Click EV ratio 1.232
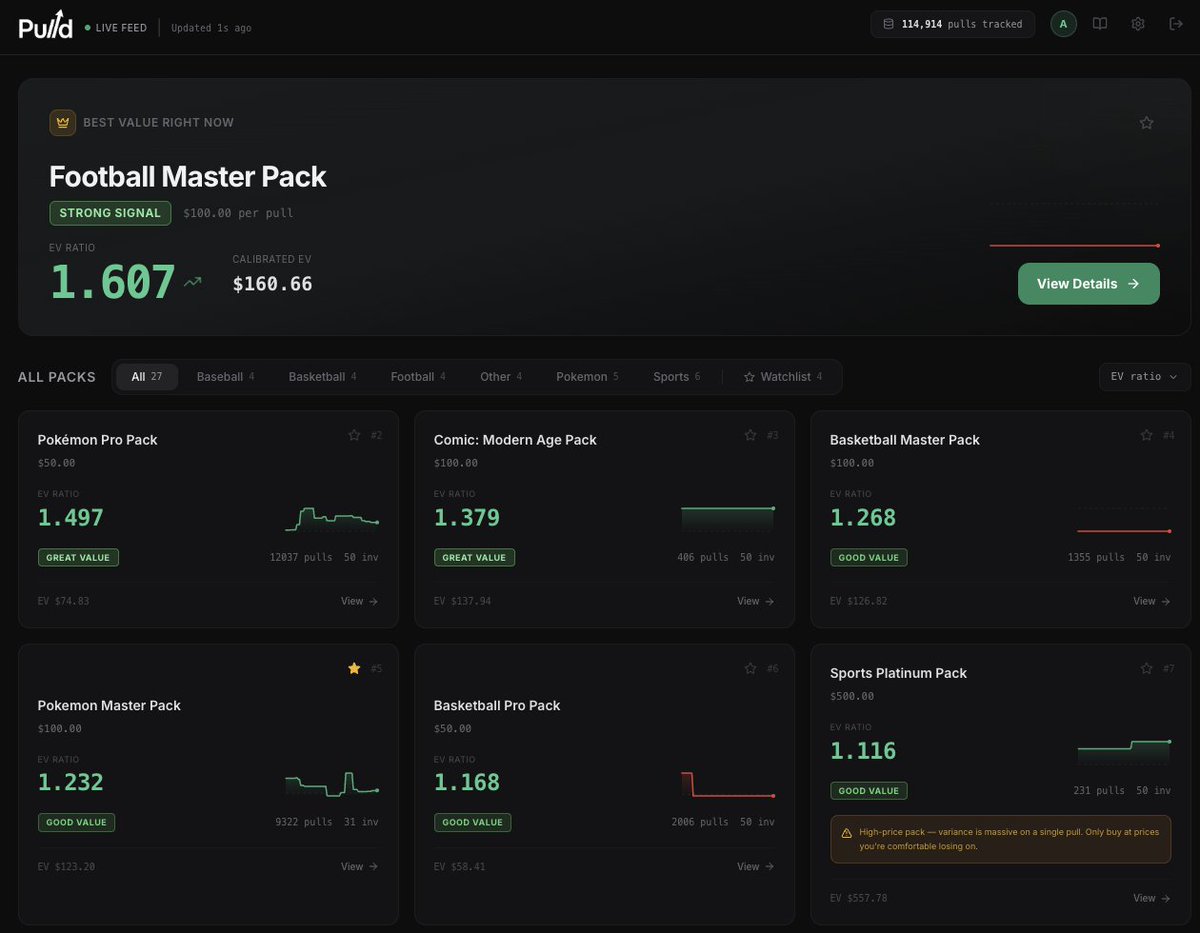Screen dimensions: 1200x933 (71, 782)
